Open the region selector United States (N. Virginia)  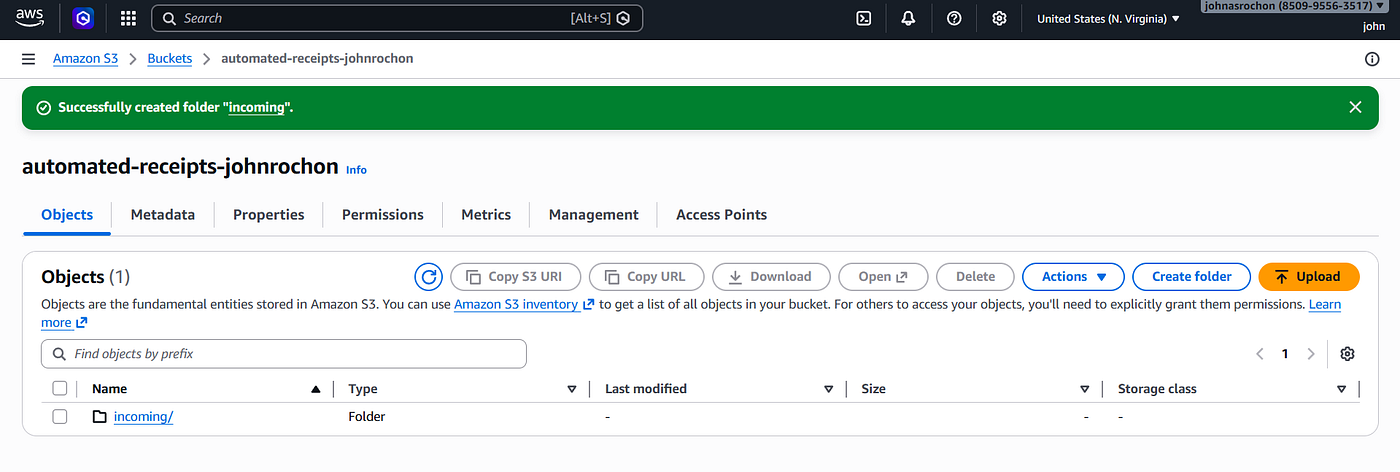[x=1108, y=18]
